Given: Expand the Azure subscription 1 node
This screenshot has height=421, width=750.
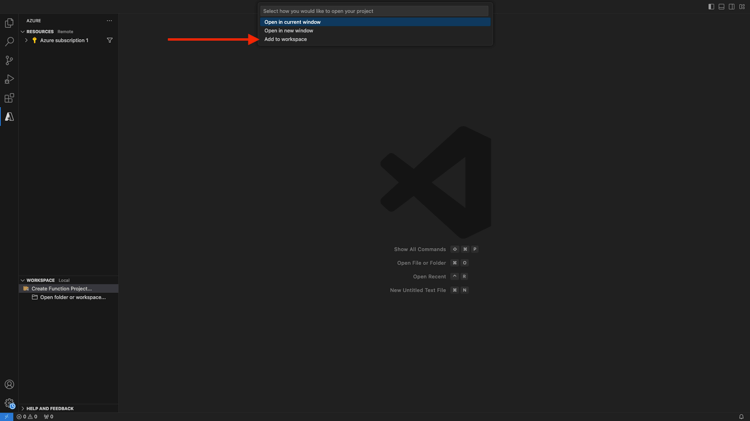Looking at the screenshot, I should pos(26,40).
